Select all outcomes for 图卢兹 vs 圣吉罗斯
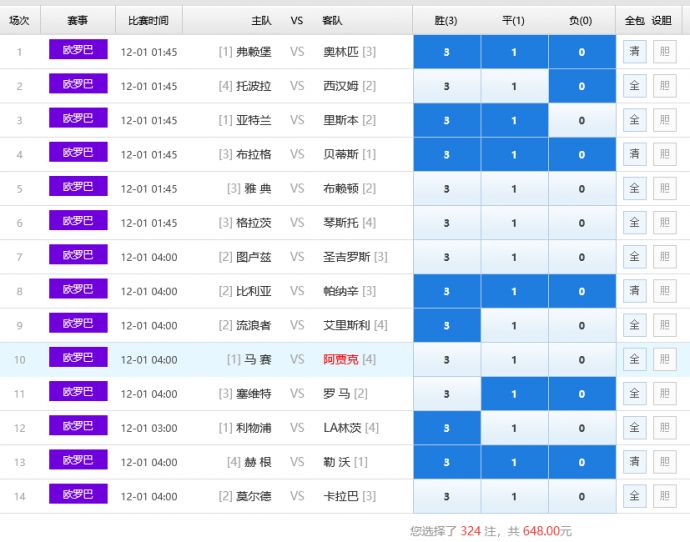 point(634,257)
